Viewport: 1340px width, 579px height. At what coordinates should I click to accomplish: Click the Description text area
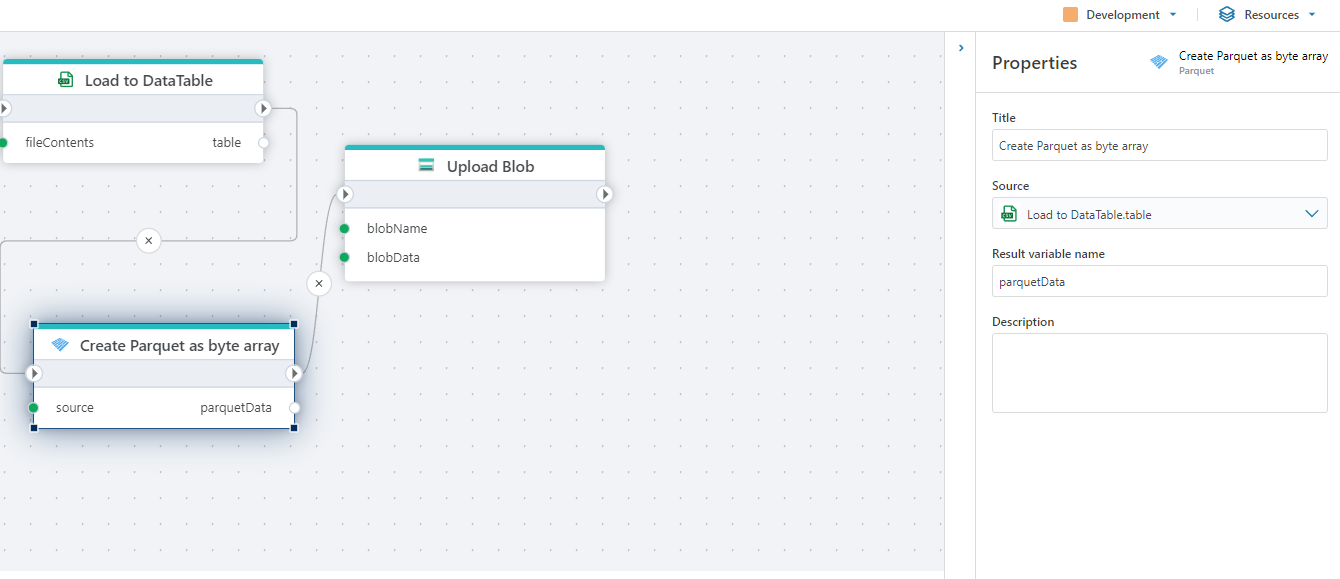click(1159, 372)
